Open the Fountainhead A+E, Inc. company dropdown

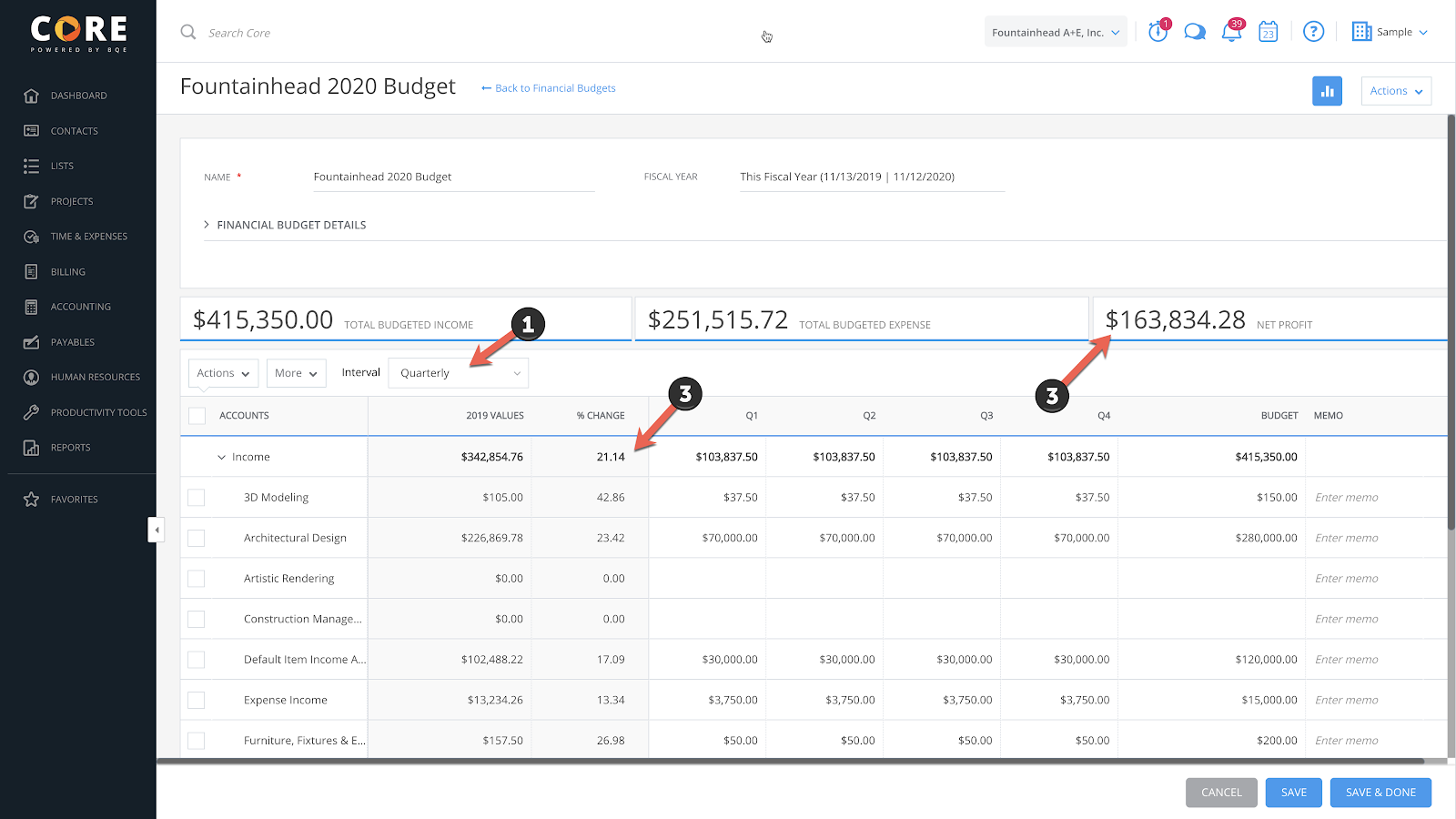pos(1056,32)
